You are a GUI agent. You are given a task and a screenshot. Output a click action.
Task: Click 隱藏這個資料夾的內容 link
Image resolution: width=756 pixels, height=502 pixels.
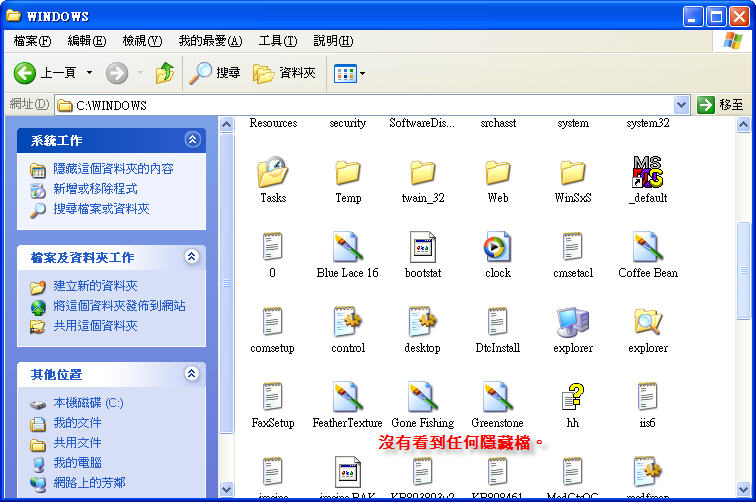coord(113,169)
